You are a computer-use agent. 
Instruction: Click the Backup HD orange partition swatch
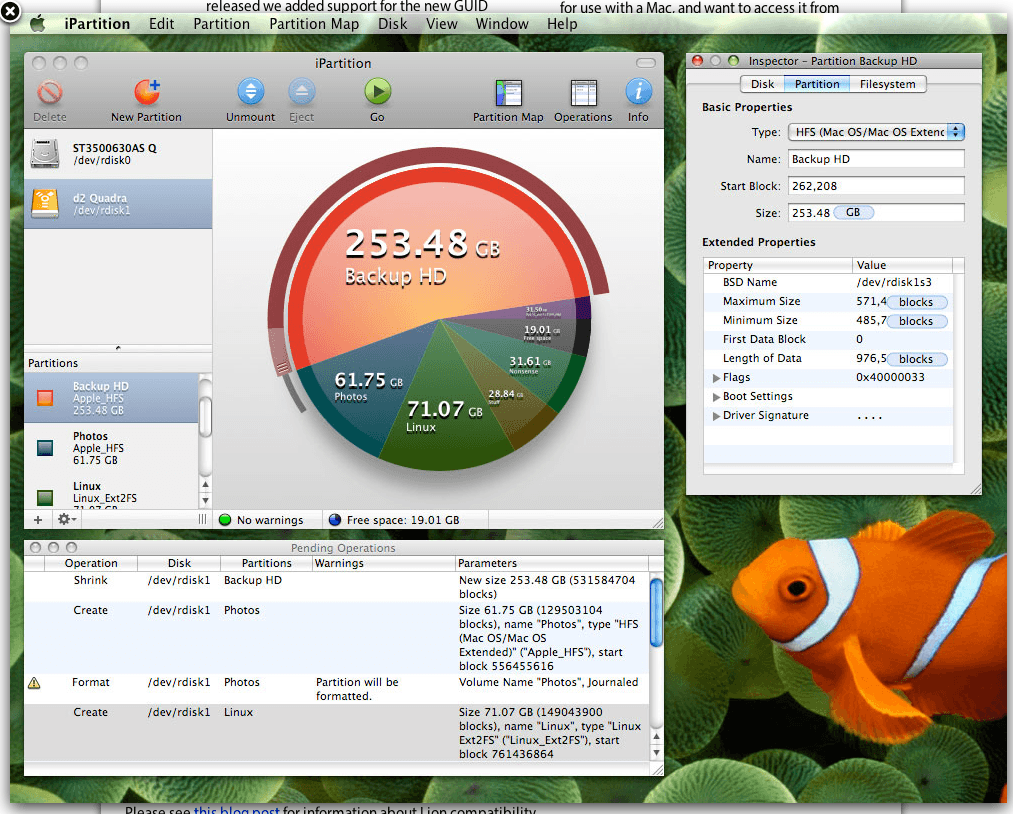[45, 398]
